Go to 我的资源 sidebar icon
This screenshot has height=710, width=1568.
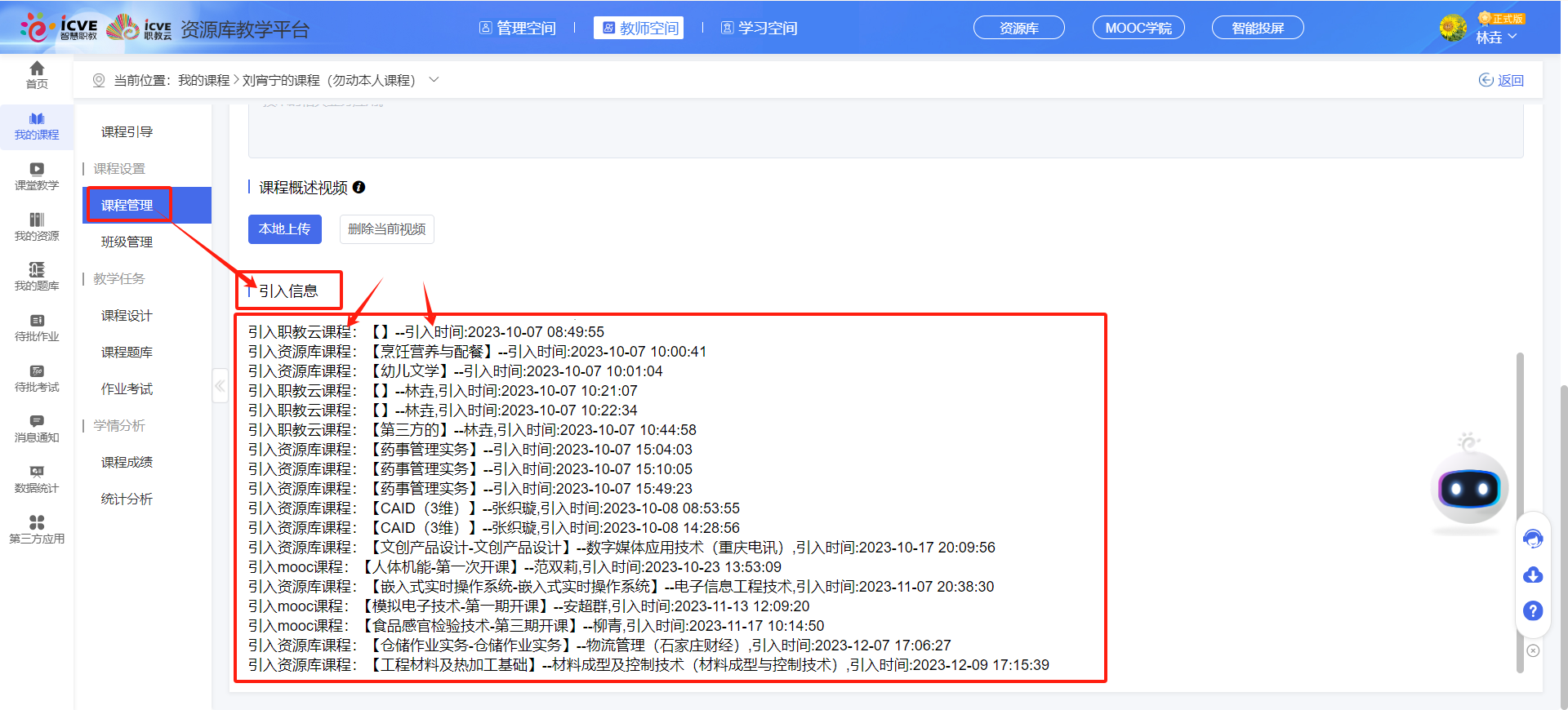(37, 226)
